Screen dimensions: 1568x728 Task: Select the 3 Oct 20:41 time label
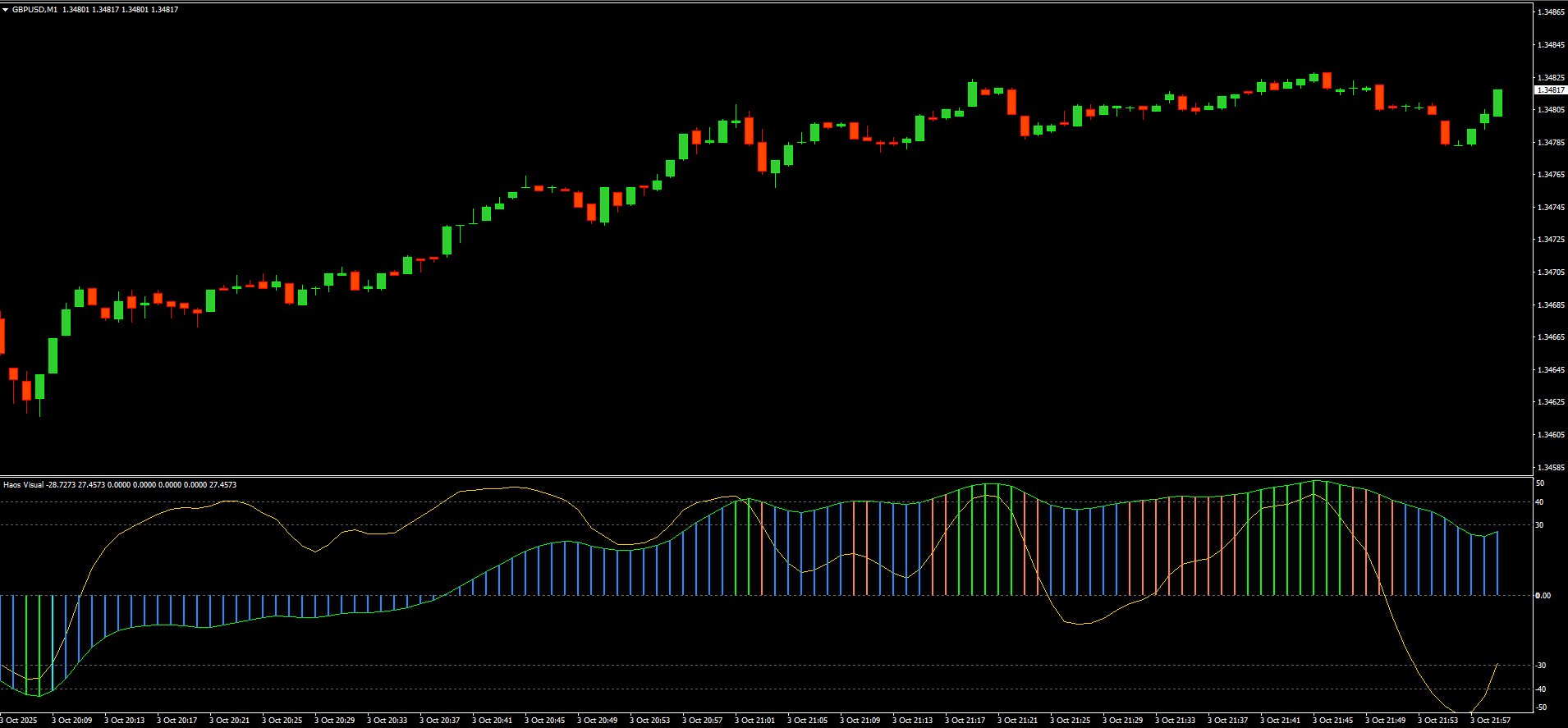(492, 721)
